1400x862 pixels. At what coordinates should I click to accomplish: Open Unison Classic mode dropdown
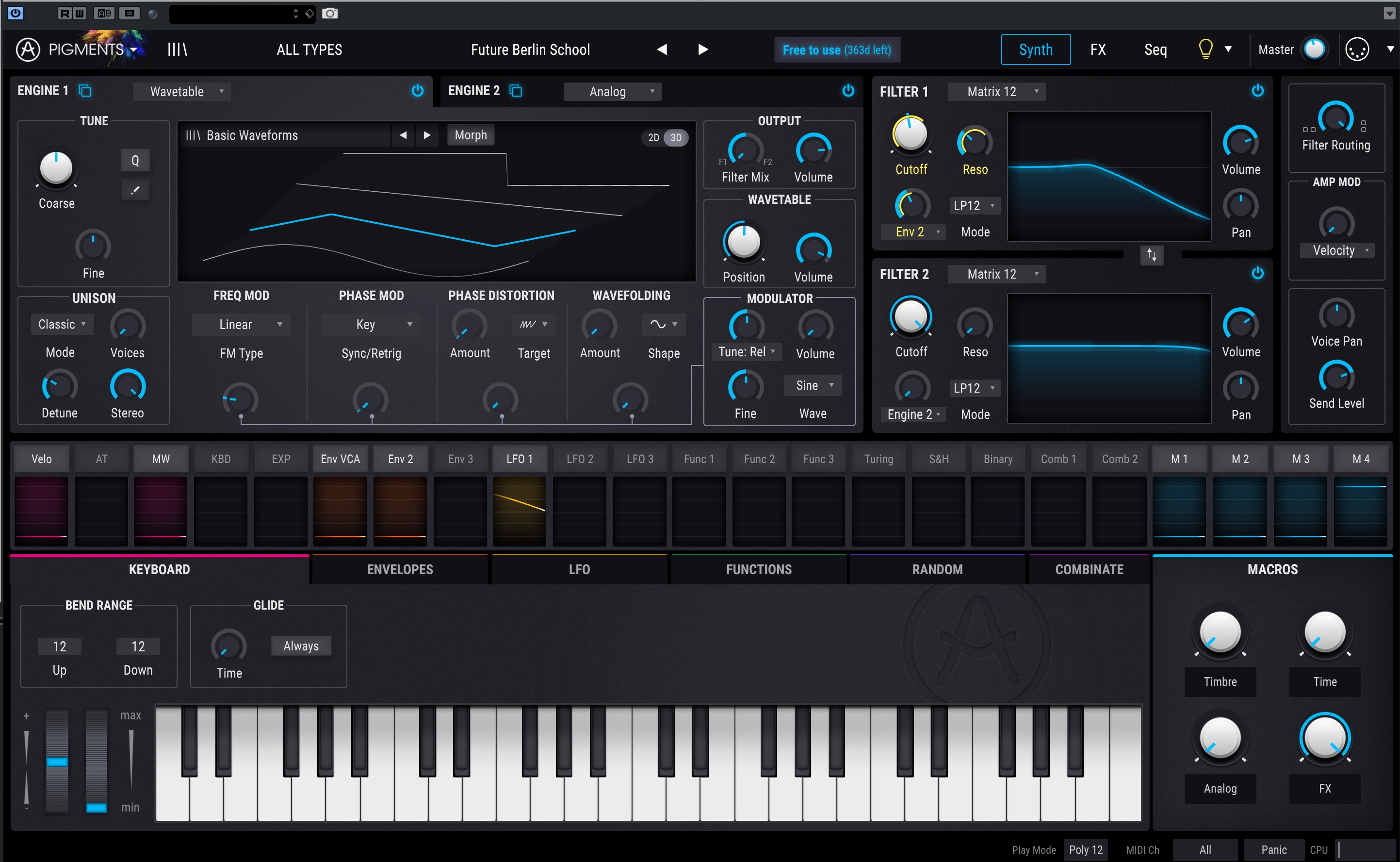[62, 324]
